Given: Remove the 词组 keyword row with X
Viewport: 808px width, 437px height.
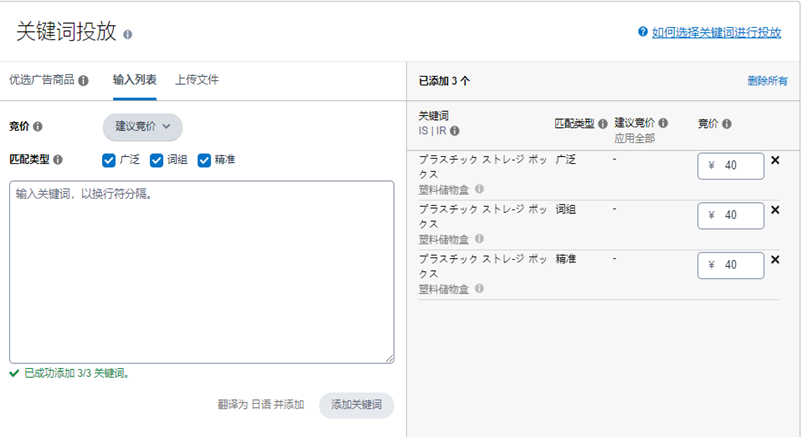Looking at the screenshot, I should click(x=775, y=210).
